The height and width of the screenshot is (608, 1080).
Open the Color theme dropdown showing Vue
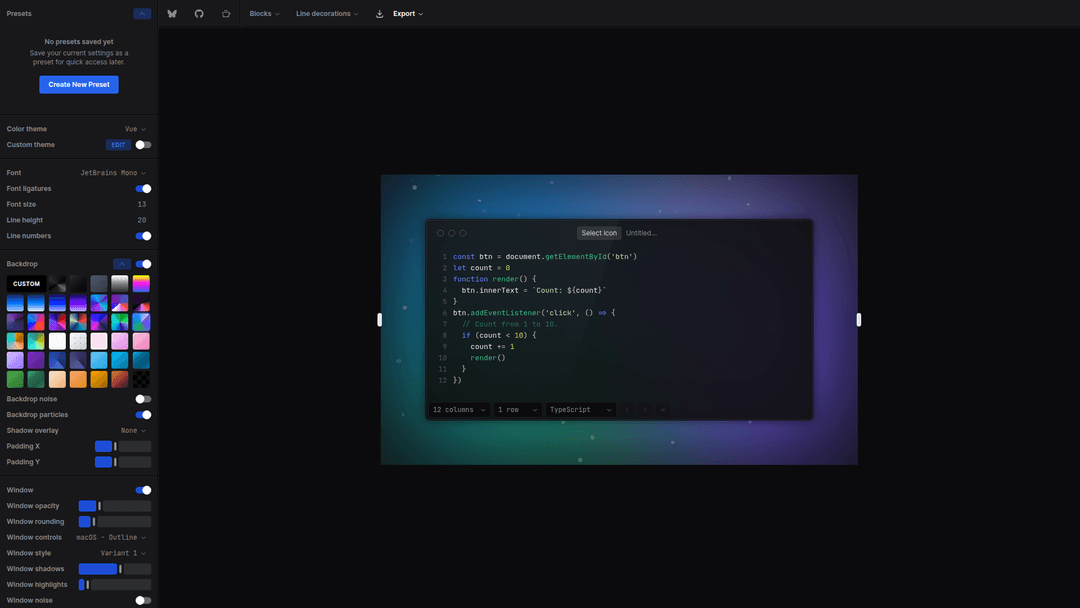pyautogui.click(x=135, y=129)
